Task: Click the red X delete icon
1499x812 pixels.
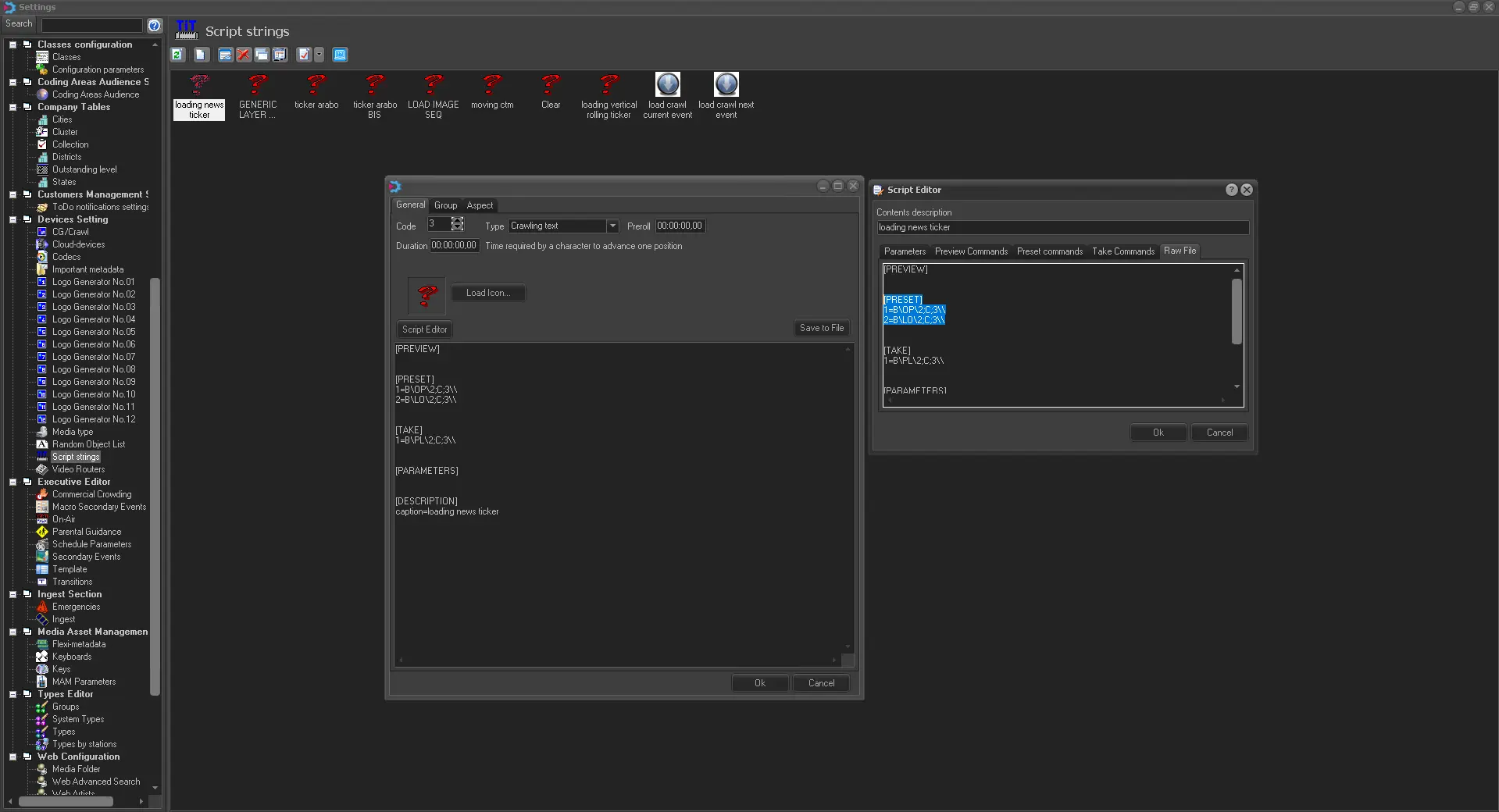Action: (x=244, y=55)
